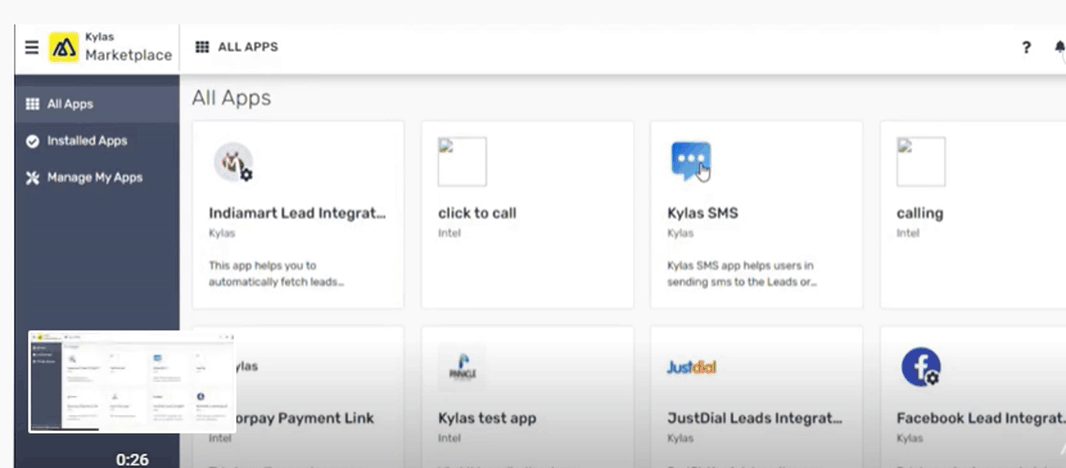
Task: Click the 0:26 timestamp label
Action: pyautogui.click(x=133, y=460)
